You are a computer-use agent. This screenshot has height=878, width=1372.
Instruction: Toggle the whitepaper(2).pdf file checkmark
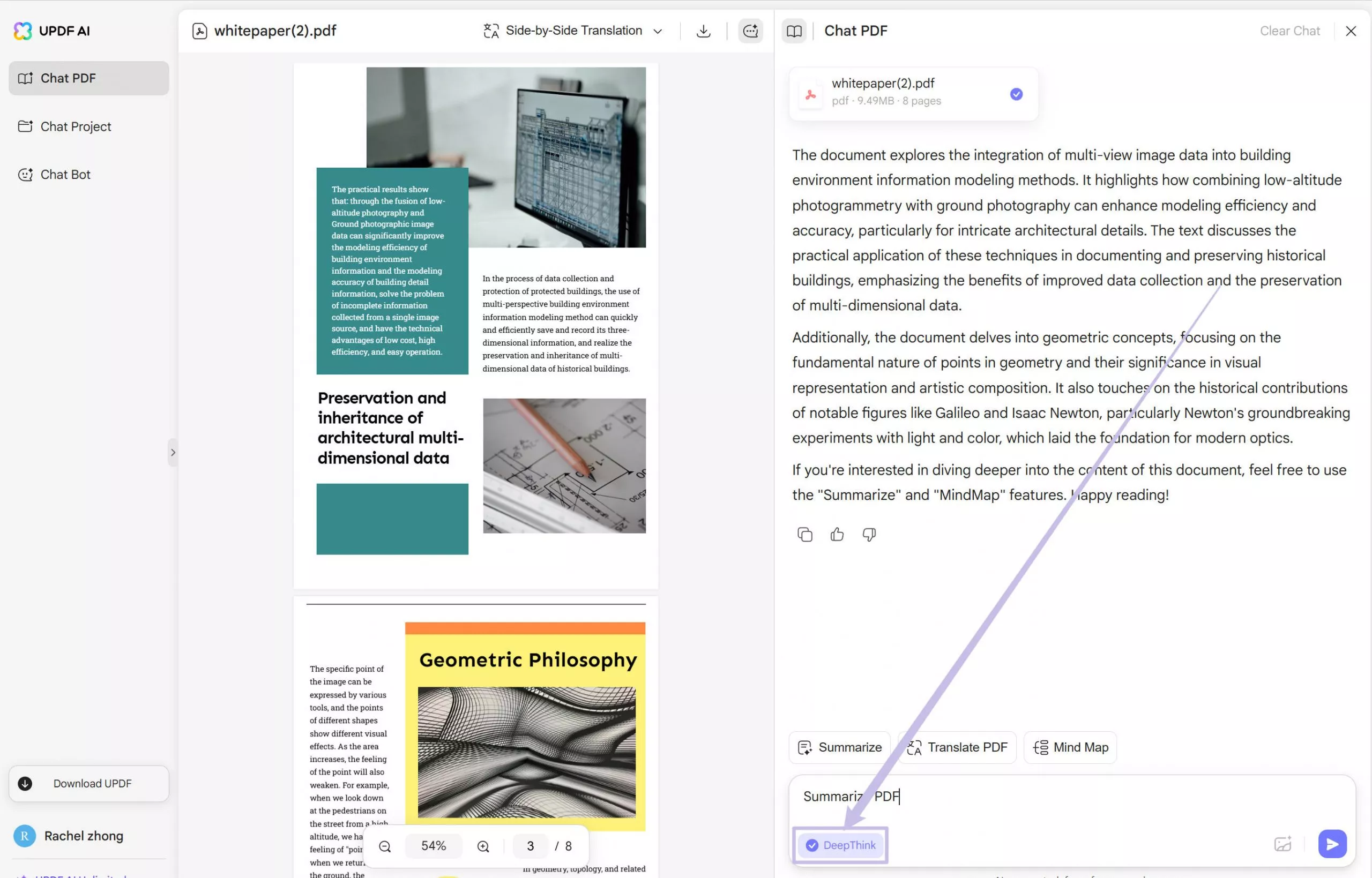coord(1016,94)
